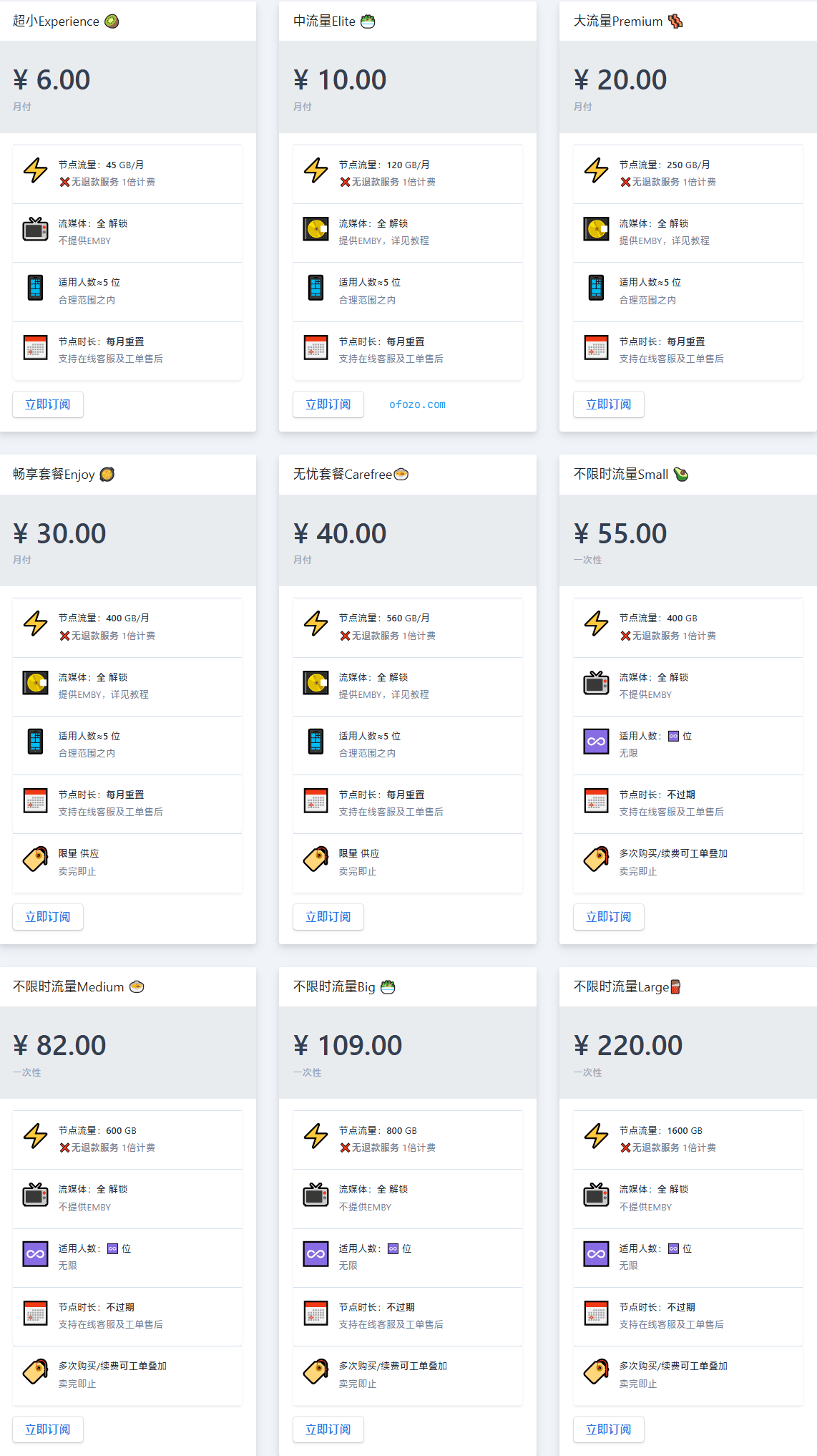Click the lightning bolt icon in 超小Experience card
Screen dimensions: 817x1456
pos(35,170)
